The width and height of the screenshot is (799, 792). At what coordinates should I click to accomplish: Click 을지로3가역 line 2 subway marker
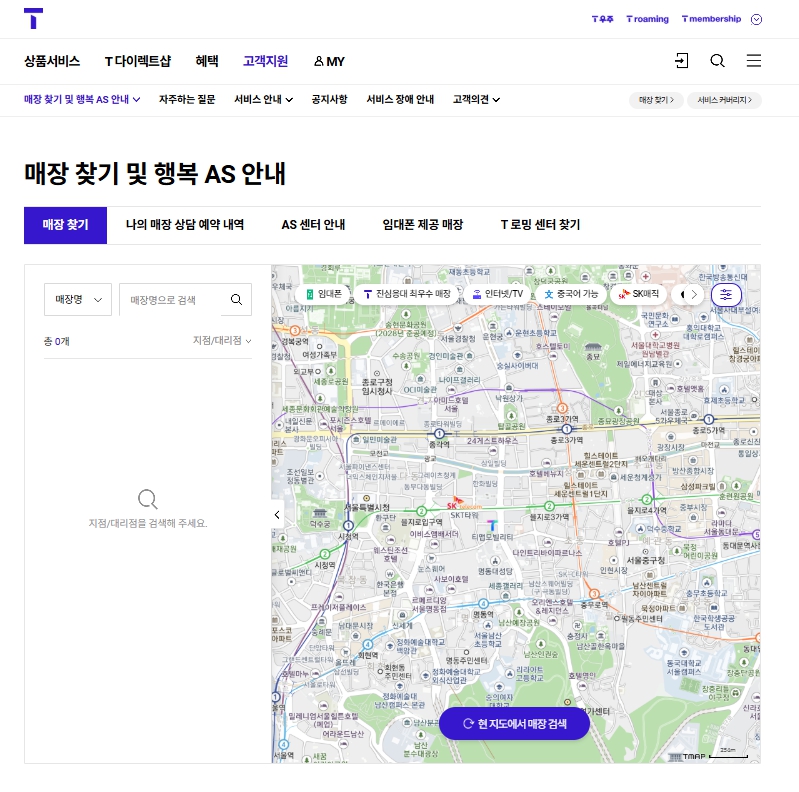(549, 506)
